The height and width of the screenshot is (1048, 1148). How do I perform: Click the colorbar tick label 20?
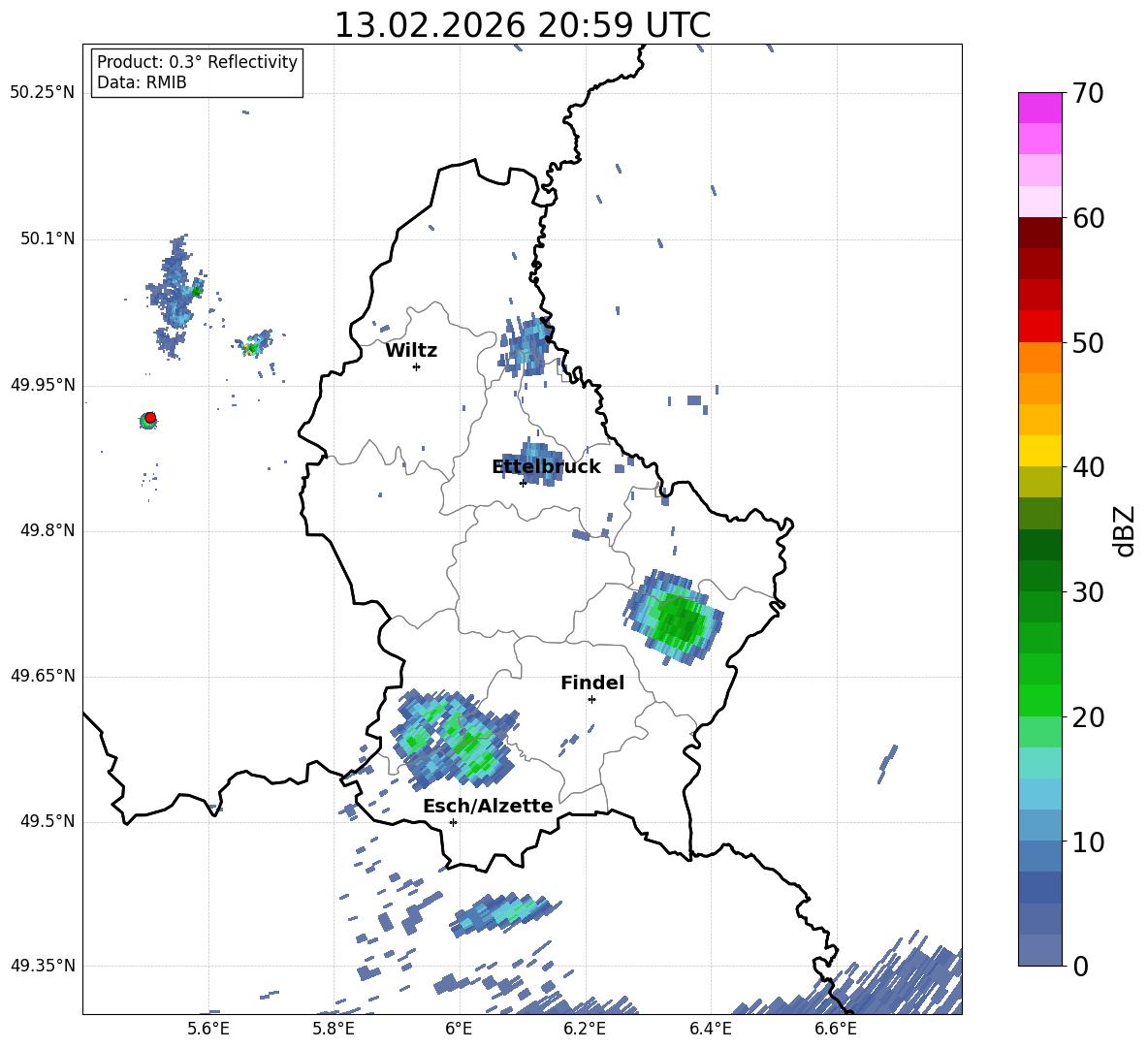point(1088,717)
